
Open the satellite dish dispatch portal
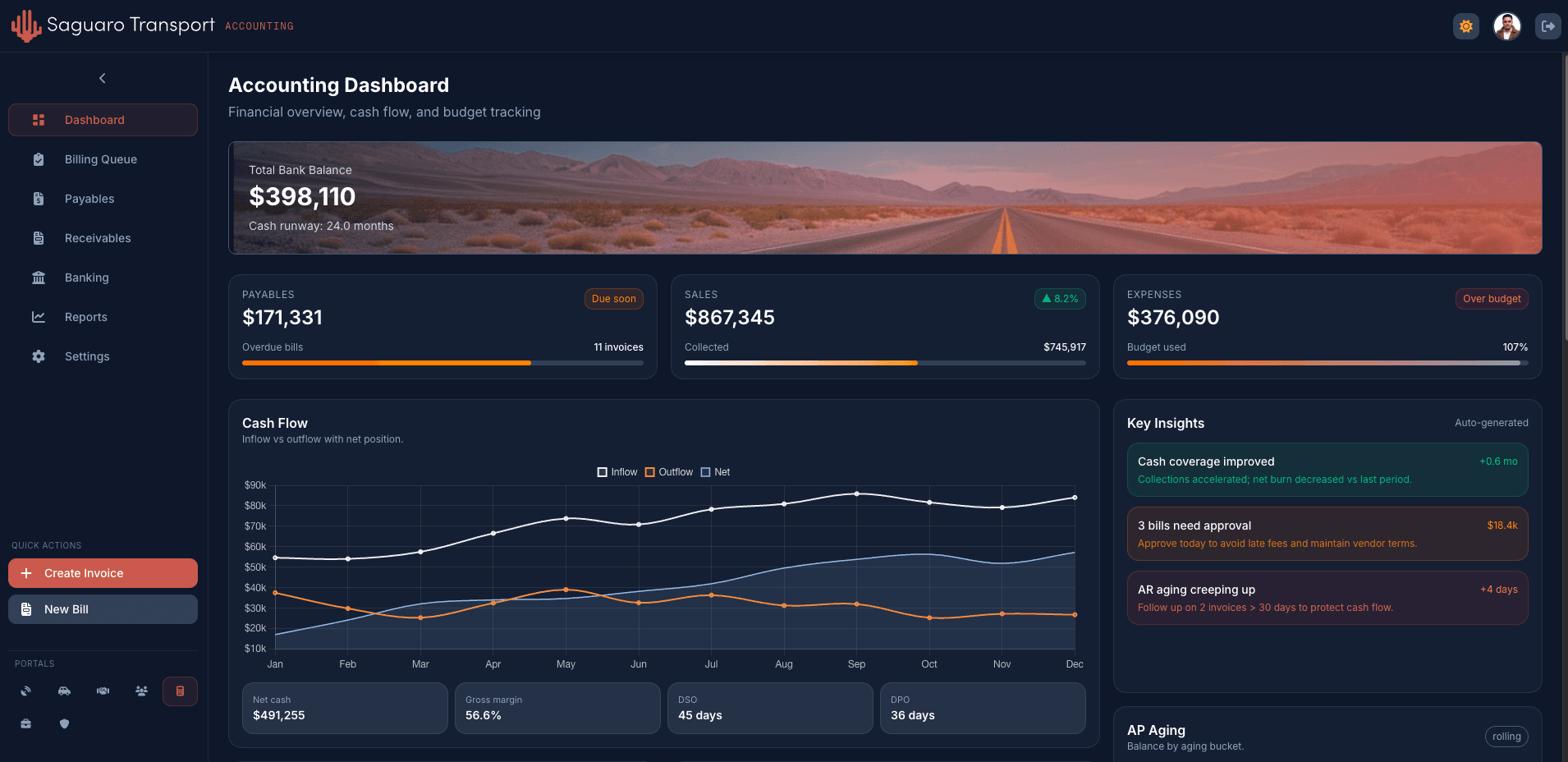coord(26,691)
